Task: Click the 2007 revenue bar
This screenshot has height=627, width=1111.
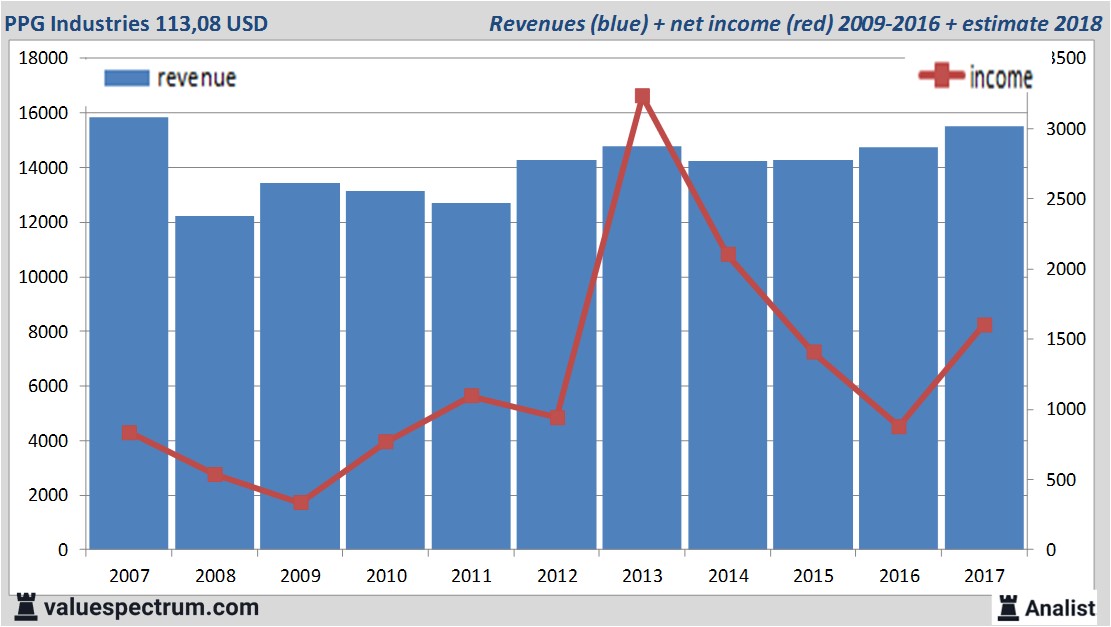Action: [x=129, y=333]
